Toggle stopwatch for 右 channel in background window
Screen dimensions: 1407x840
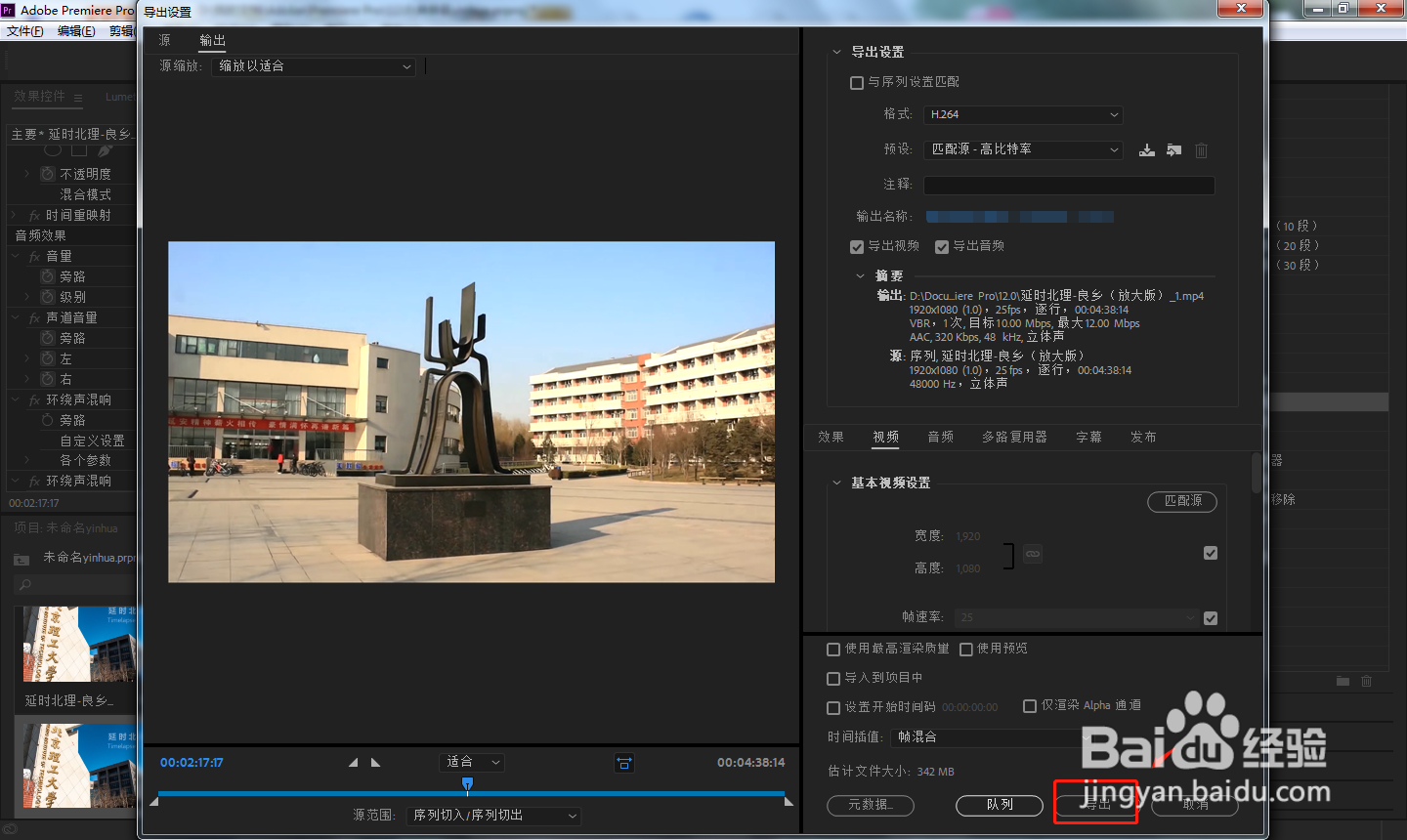tap(47, 379)
